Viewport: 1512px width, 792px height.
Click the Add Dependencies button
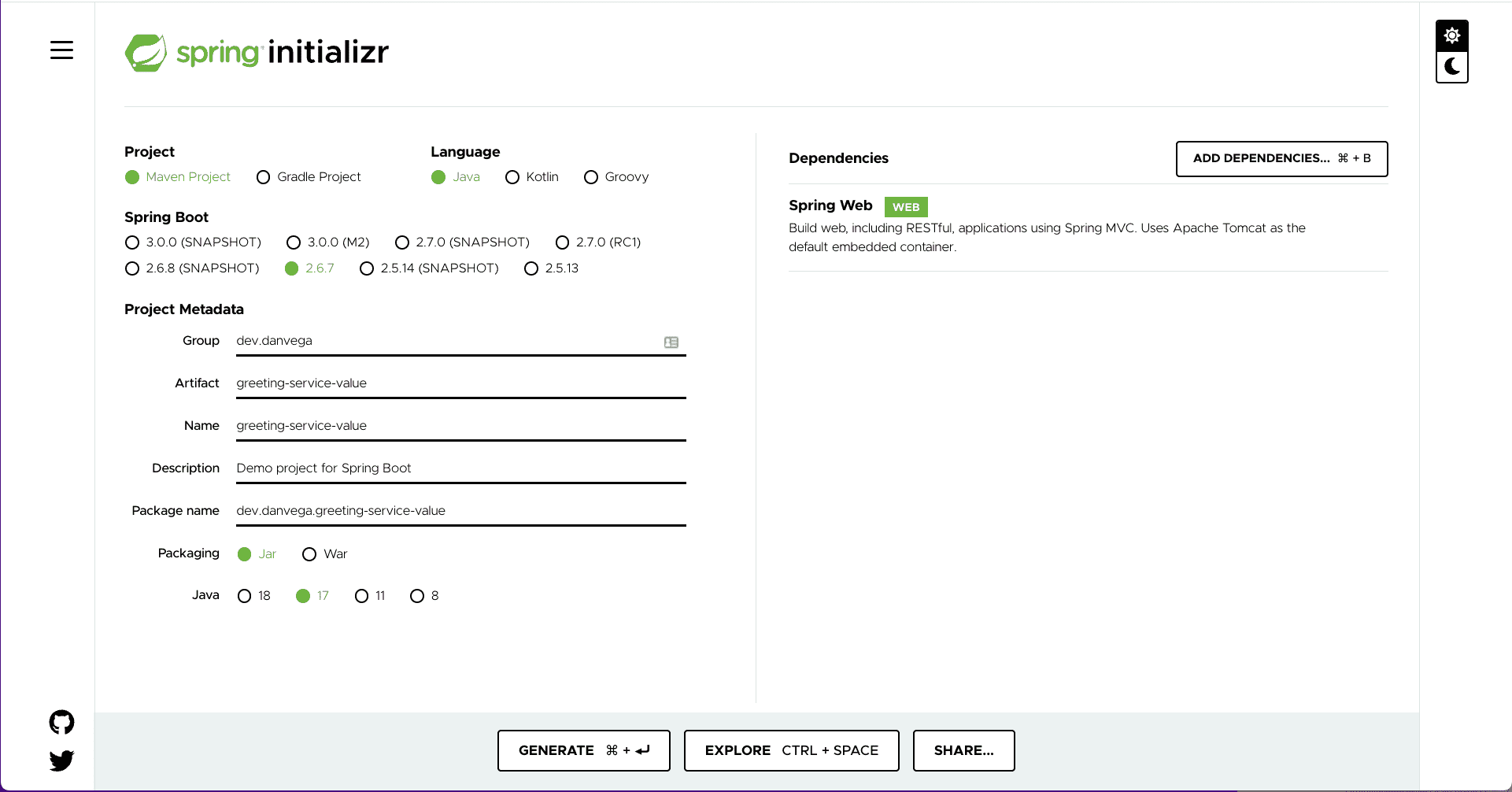click(1281, 158)
